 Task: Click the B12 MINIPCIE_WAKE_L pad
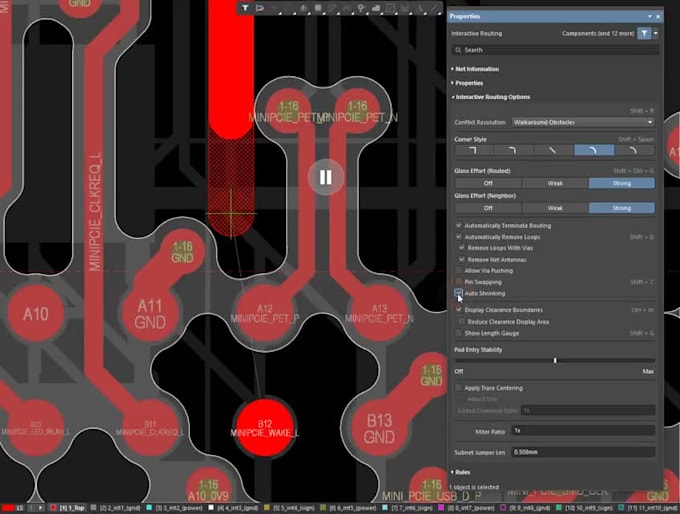[264, 428]
